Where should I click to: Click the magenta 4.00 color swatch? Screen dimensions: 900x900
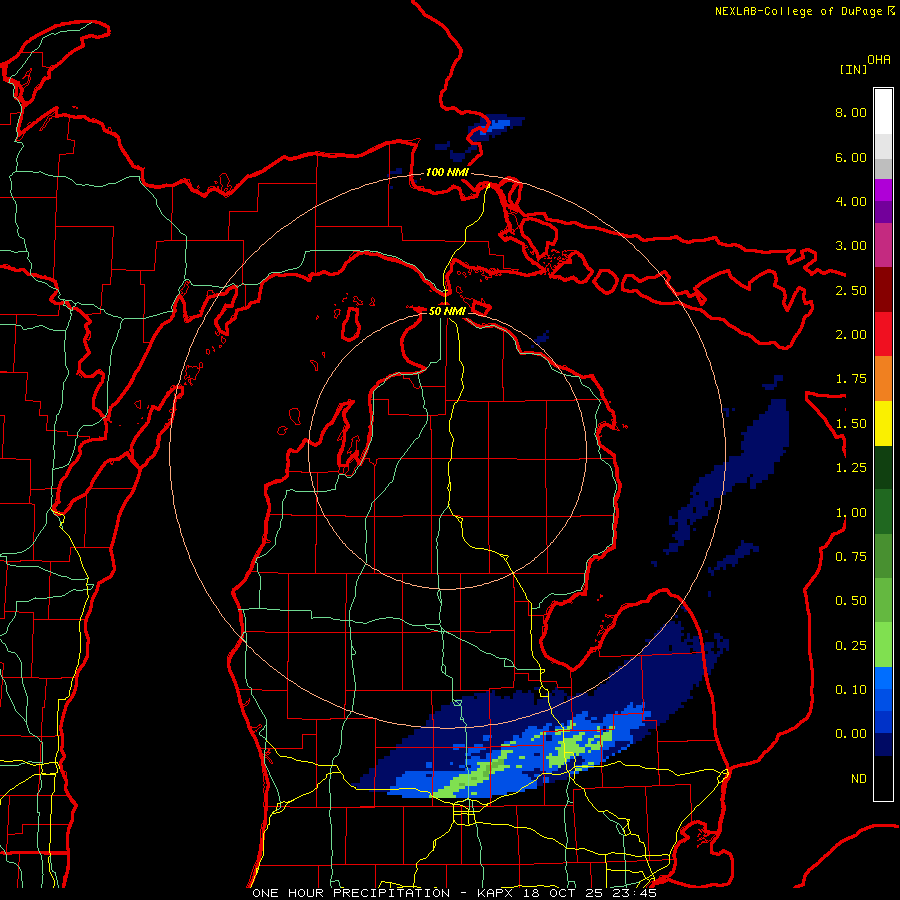[883, 191]
